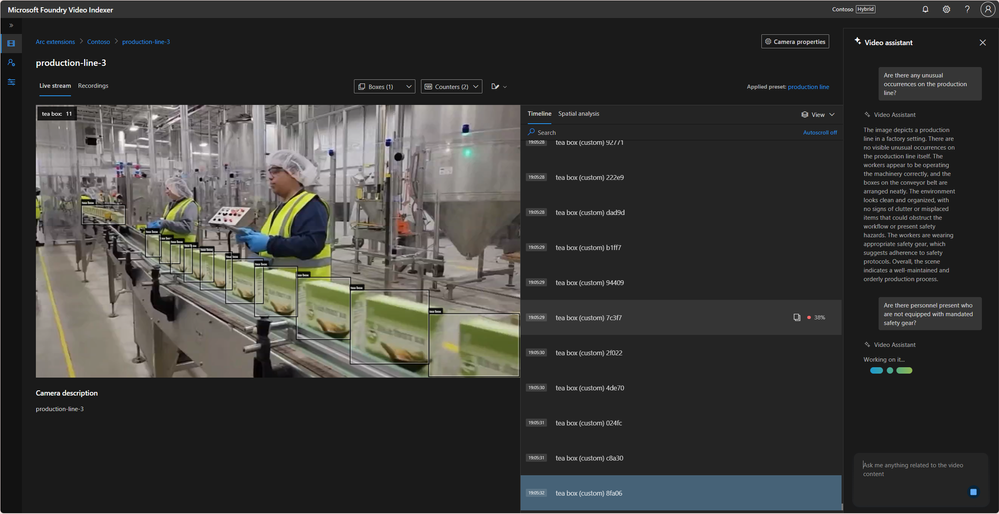Close the Video assistant panel
Screen dimensions: 999x514
[x=982, y=43]
